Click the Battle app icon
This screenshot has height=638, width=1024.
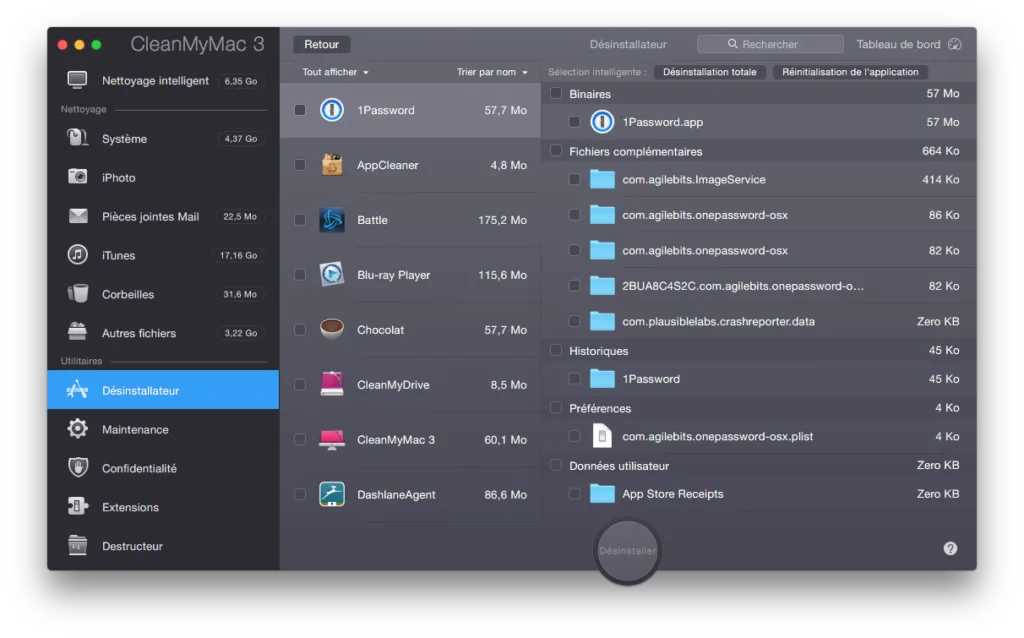(x=332, y=219)
